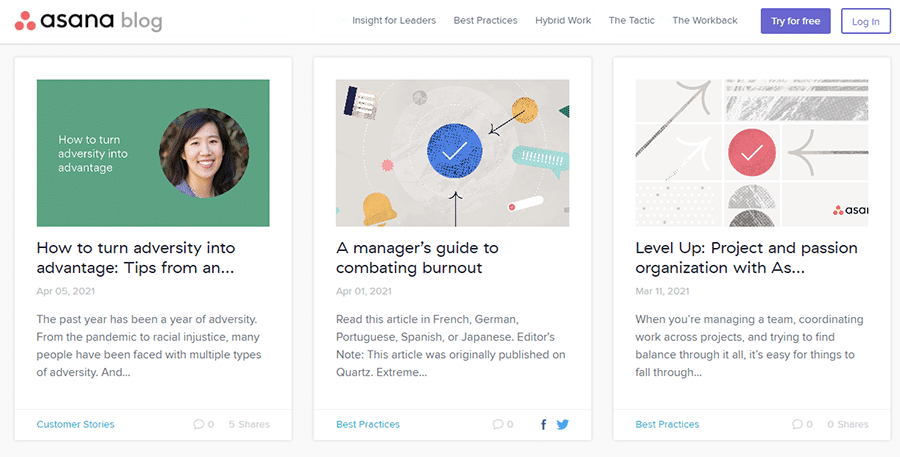Open 'A manager's guide to combating burnout' title

tap(417, 258)
